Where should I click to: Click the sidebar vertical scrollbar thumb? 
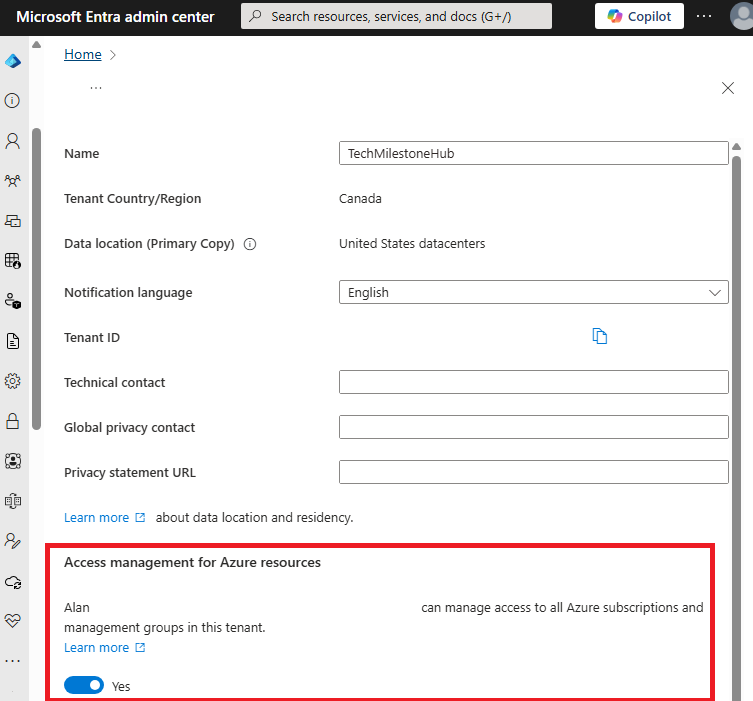tap(36, 278)
